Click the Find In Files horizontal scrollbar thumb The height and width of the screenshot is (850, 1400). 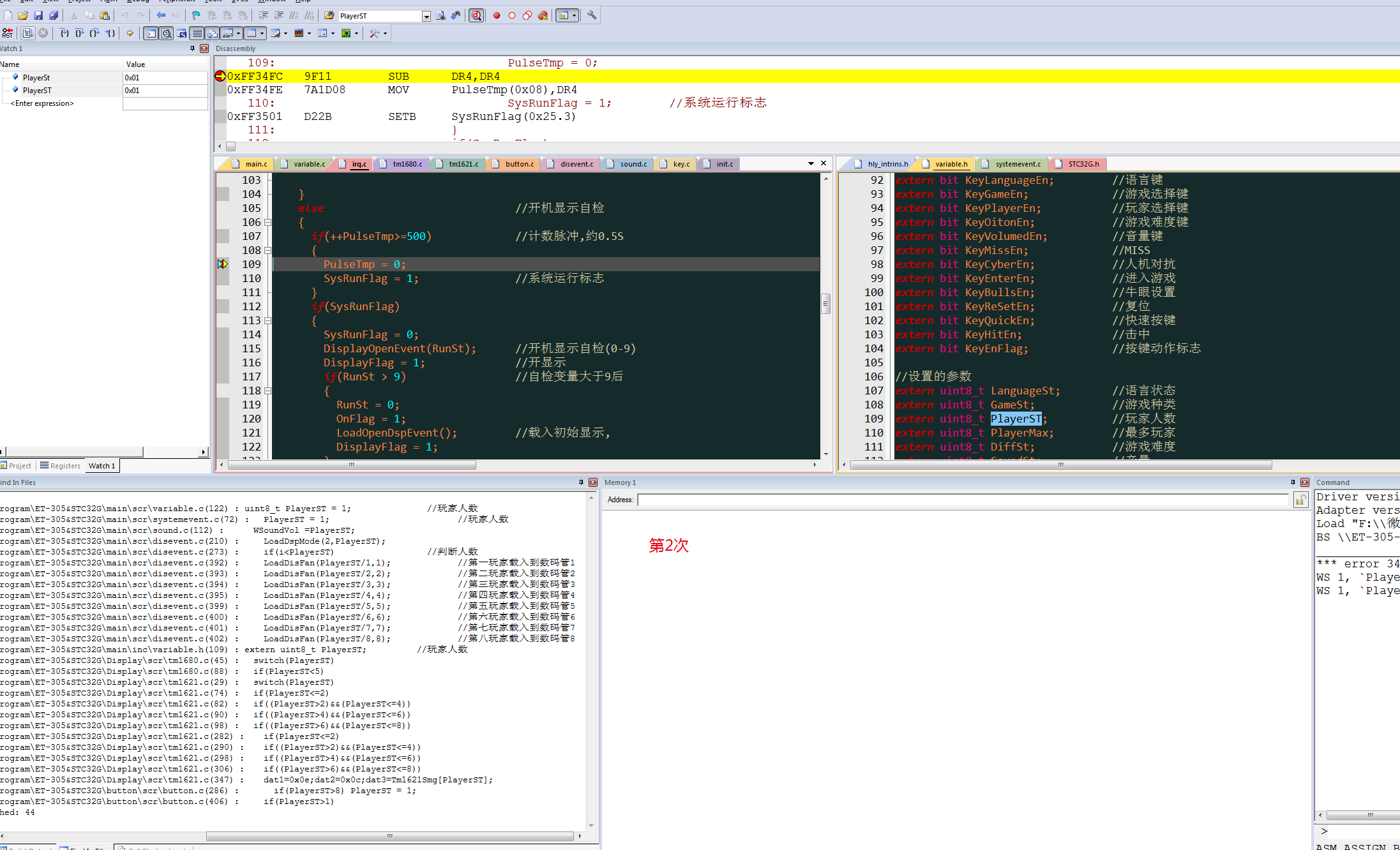390,836
